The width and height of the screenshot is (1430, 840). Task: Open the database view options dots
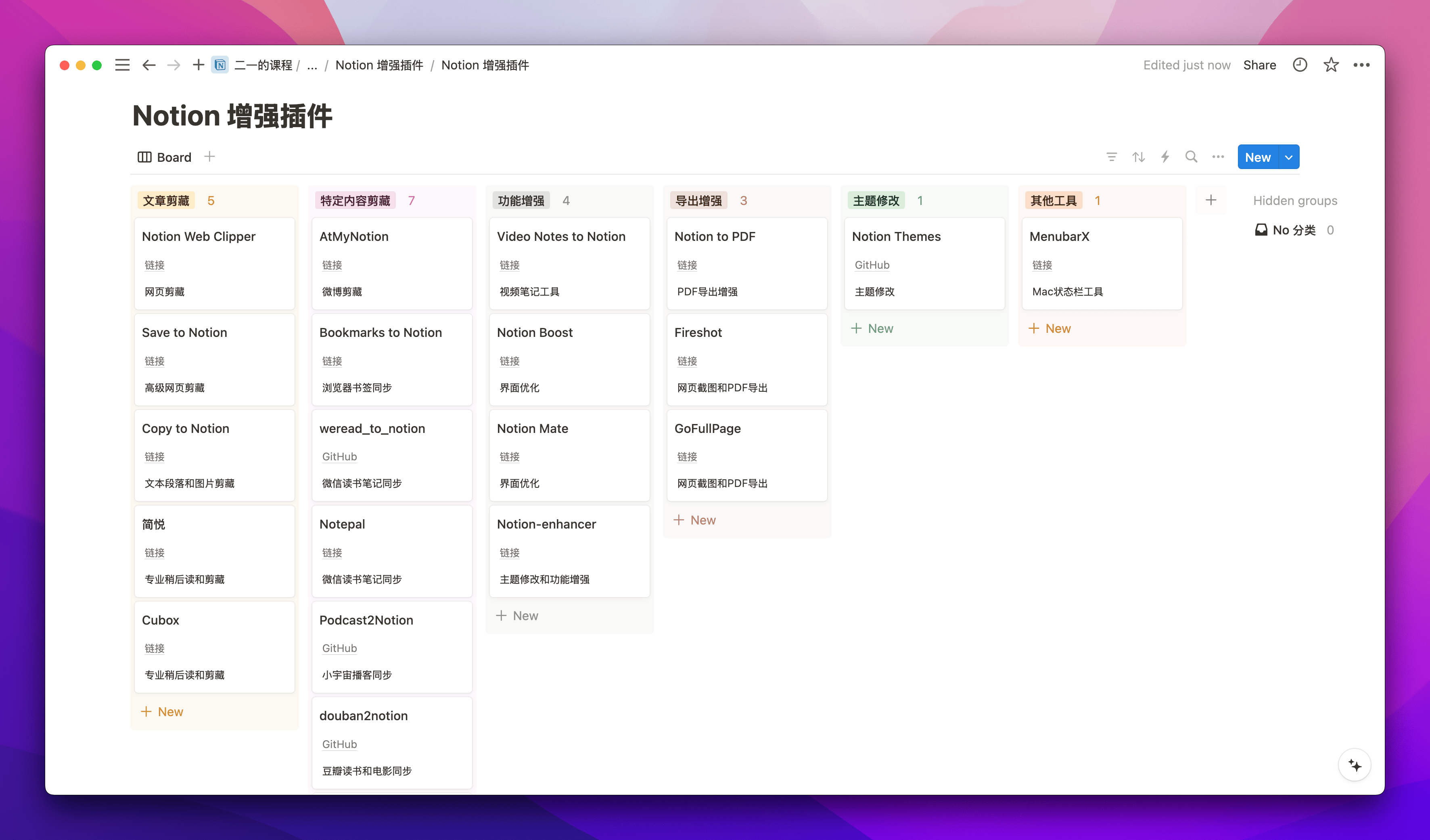click(x=1218, y=157)
